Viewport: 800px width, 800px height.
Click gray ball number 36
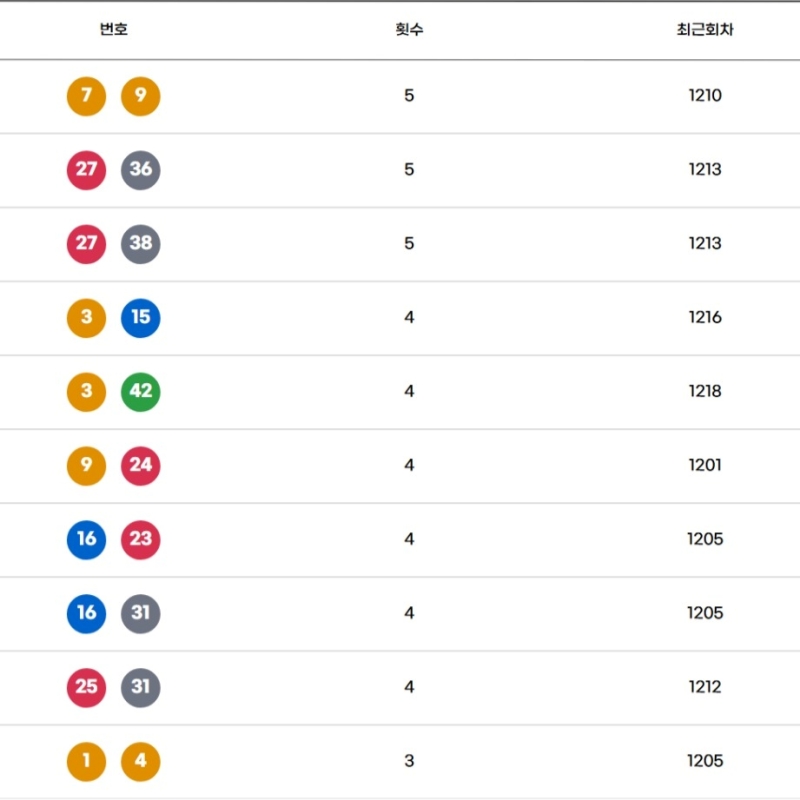140,170
